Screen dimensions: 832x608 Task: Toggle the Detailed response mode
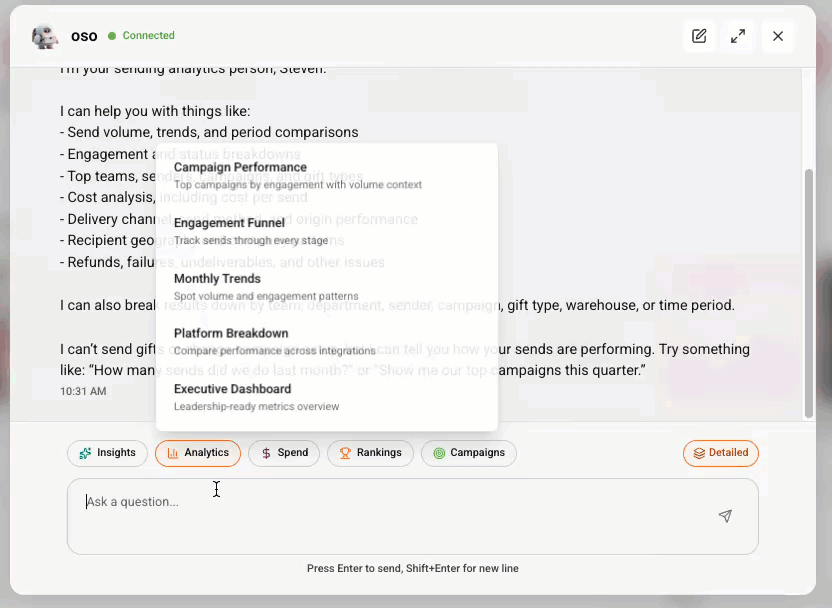point(721,453)
